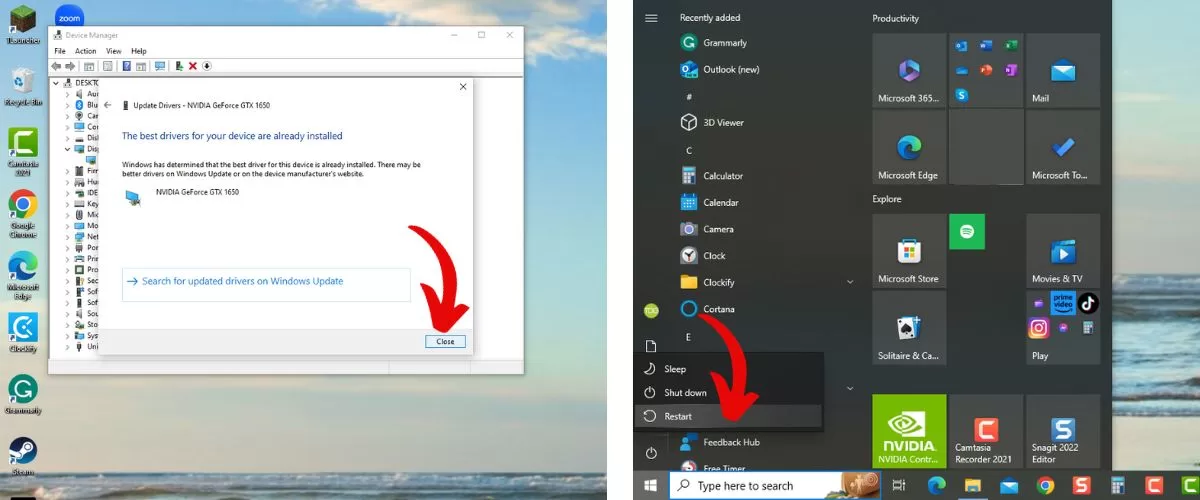Image resolution: width=1200 pixels, height=500 pixels.
Task: Open the NVIDIA Control Panel tile
Action: tap(909, 431)
